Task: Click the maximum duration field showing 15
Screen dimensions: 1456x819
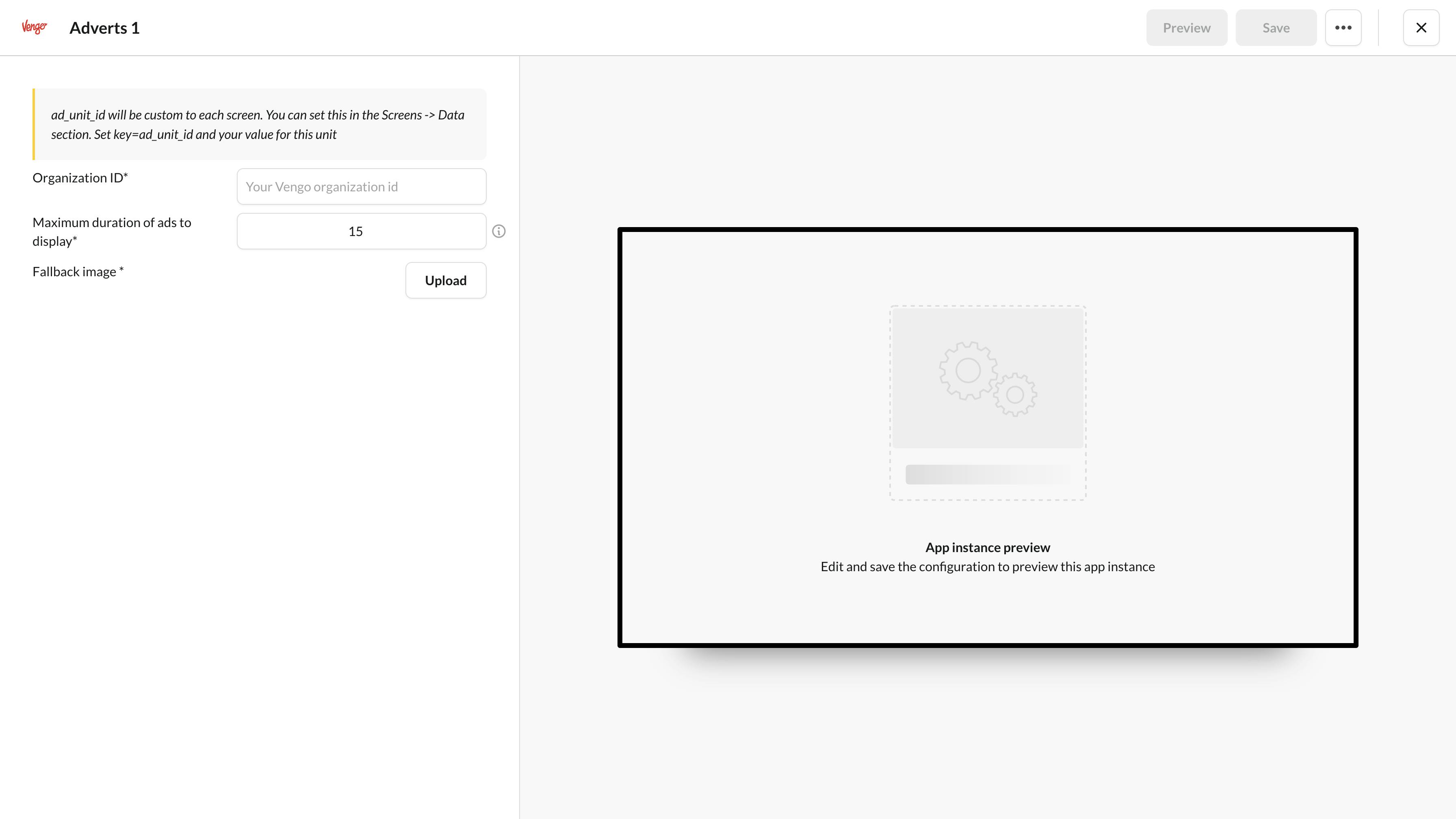Action: pyautogui.click(x=361, y=231)
